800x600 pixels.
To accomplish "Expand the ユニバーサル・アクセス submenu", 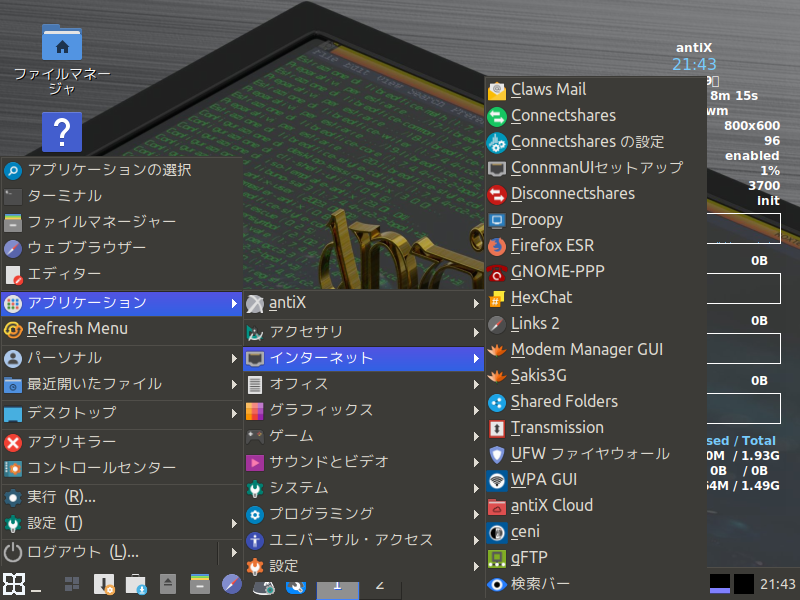I will [363, 540].
